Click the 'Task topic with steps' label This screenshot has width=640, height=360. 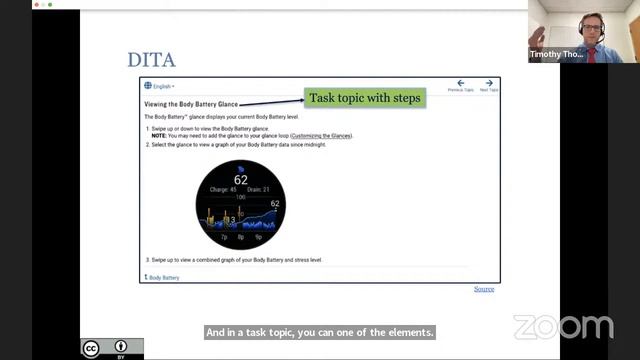click(365, 98)
